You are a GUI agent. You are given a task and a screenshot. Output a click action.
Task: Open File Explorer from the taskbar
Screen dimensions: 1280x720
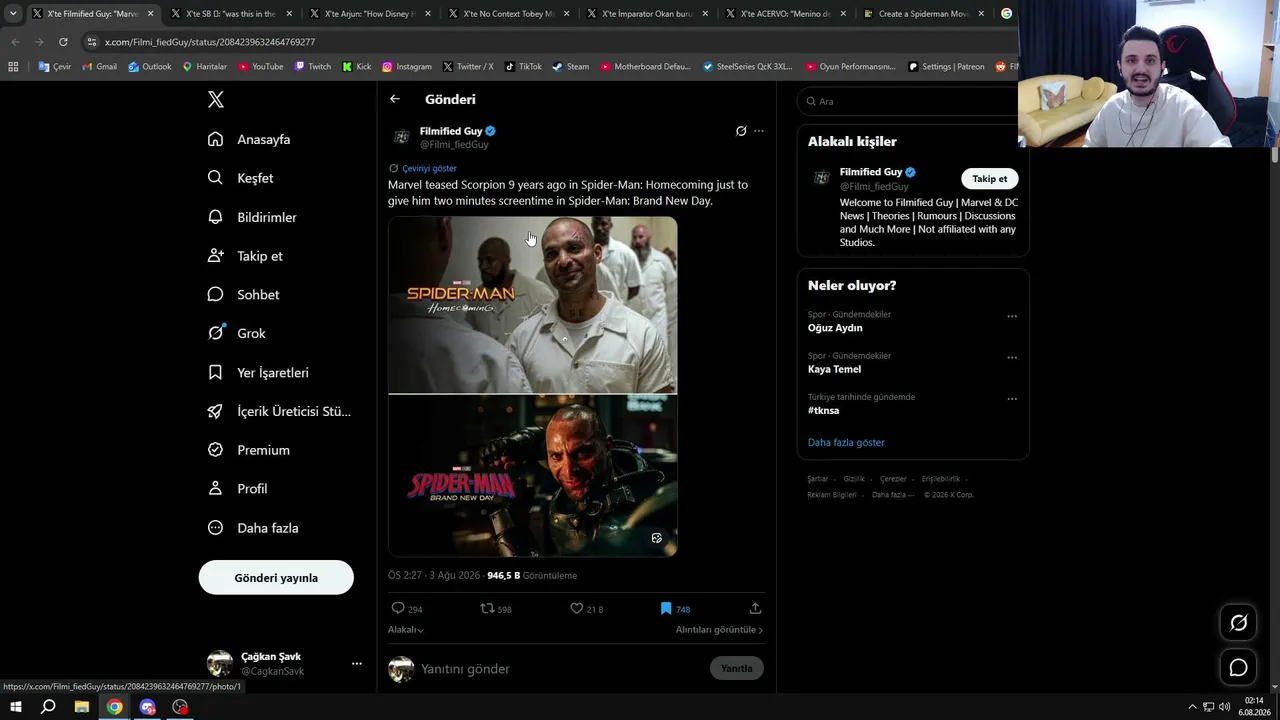[82, 707]
